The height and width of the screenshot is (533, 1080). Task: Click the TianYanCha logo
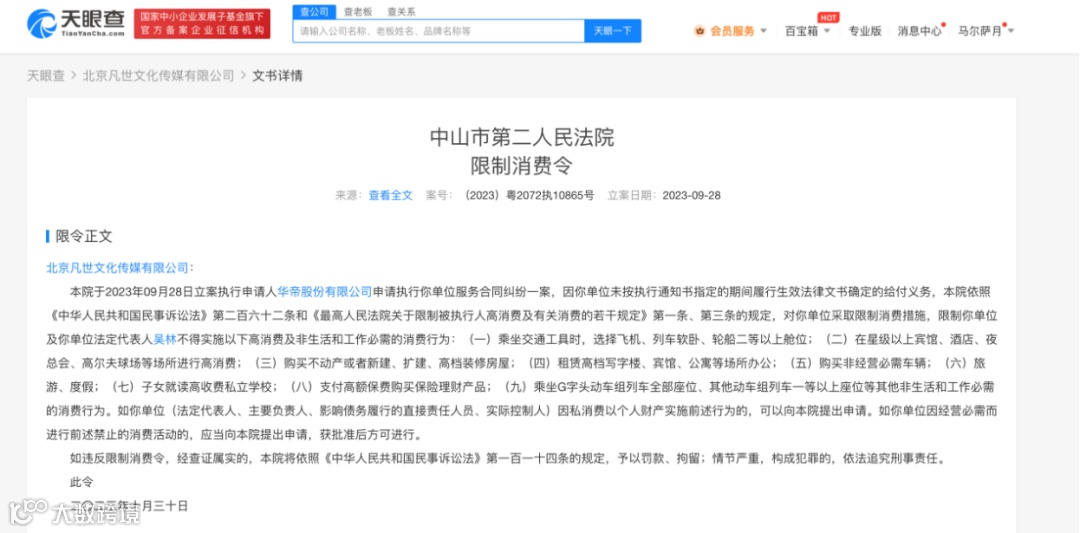[x=76, y=23]
